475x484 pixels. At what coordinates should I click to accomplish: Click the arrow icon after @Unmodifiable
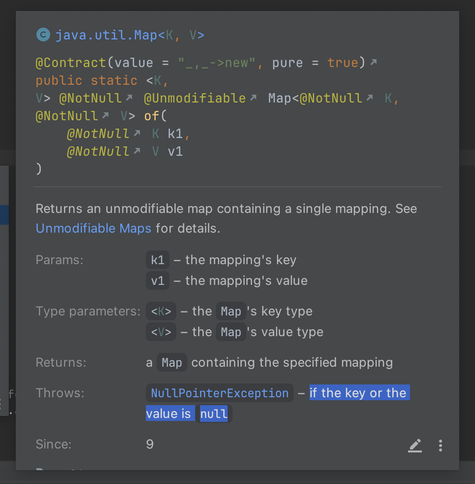(253, 97)
